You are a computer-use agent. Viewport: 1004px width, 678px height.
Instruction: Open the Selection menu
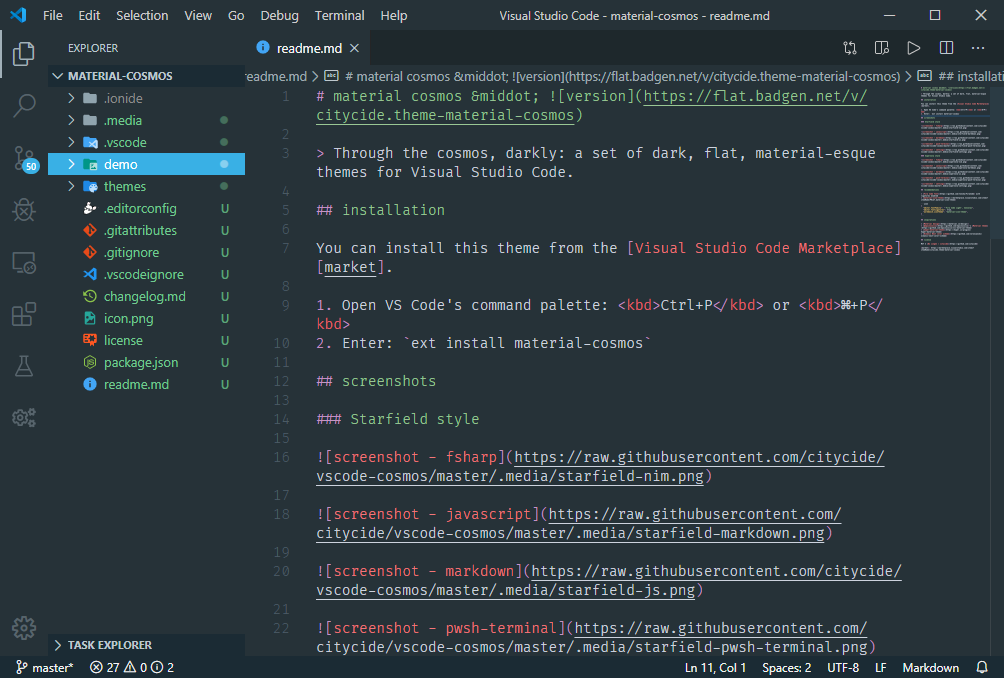point(142,15)
